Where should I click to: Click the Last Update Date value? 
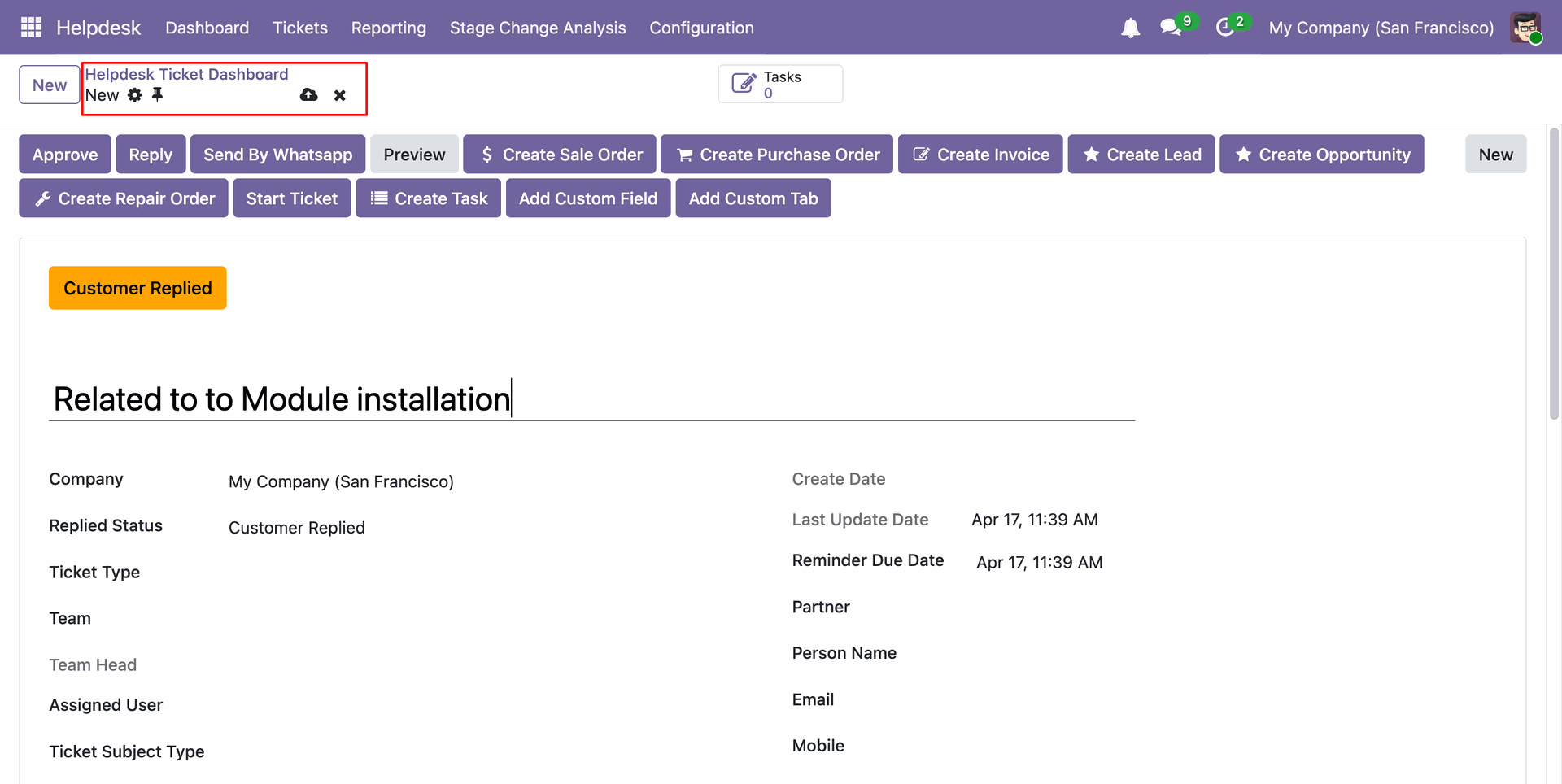(x=1035, y=520)
